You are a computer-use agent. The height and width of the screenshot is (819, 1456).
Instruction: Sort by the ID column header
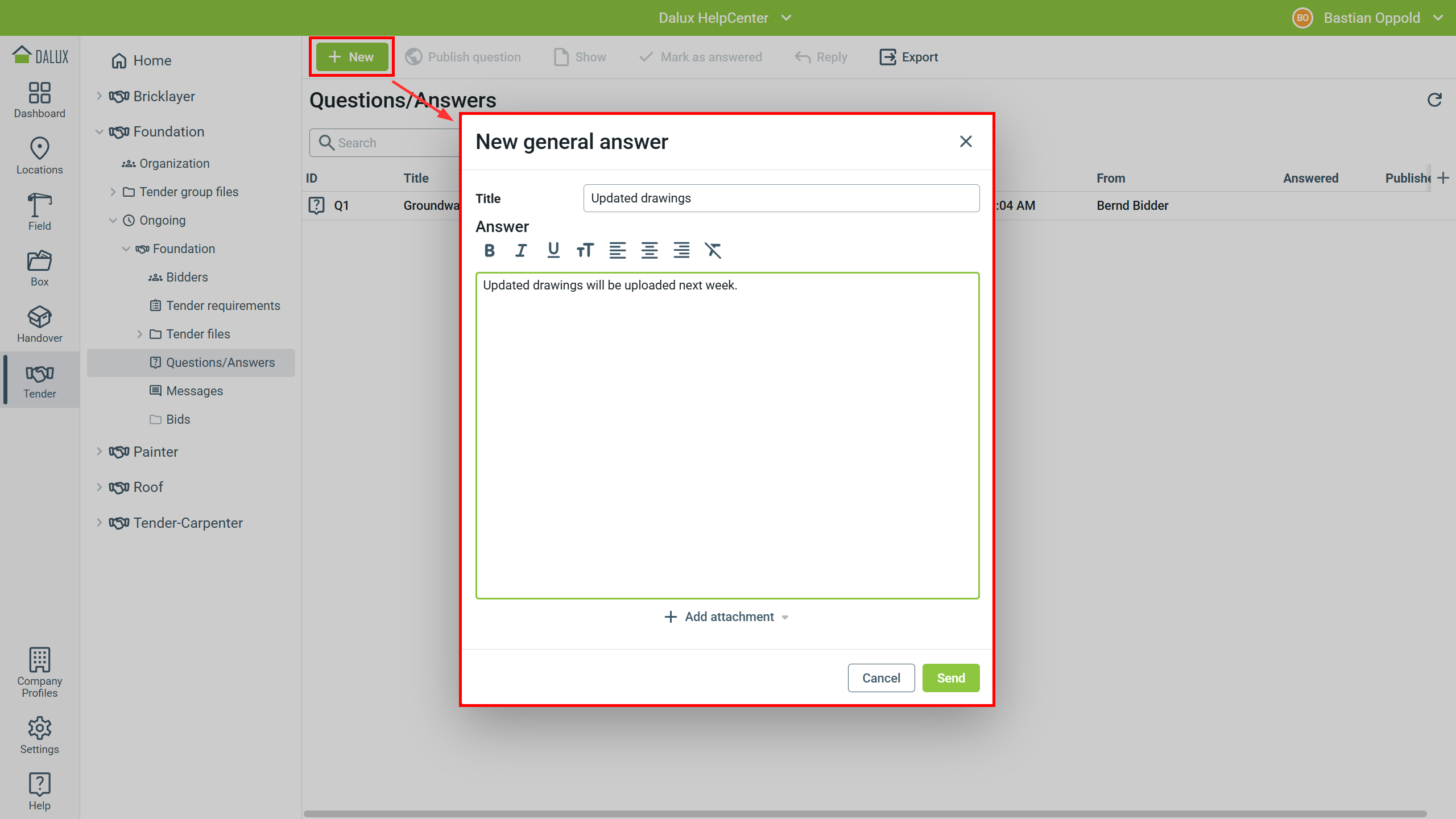[312, 178]
